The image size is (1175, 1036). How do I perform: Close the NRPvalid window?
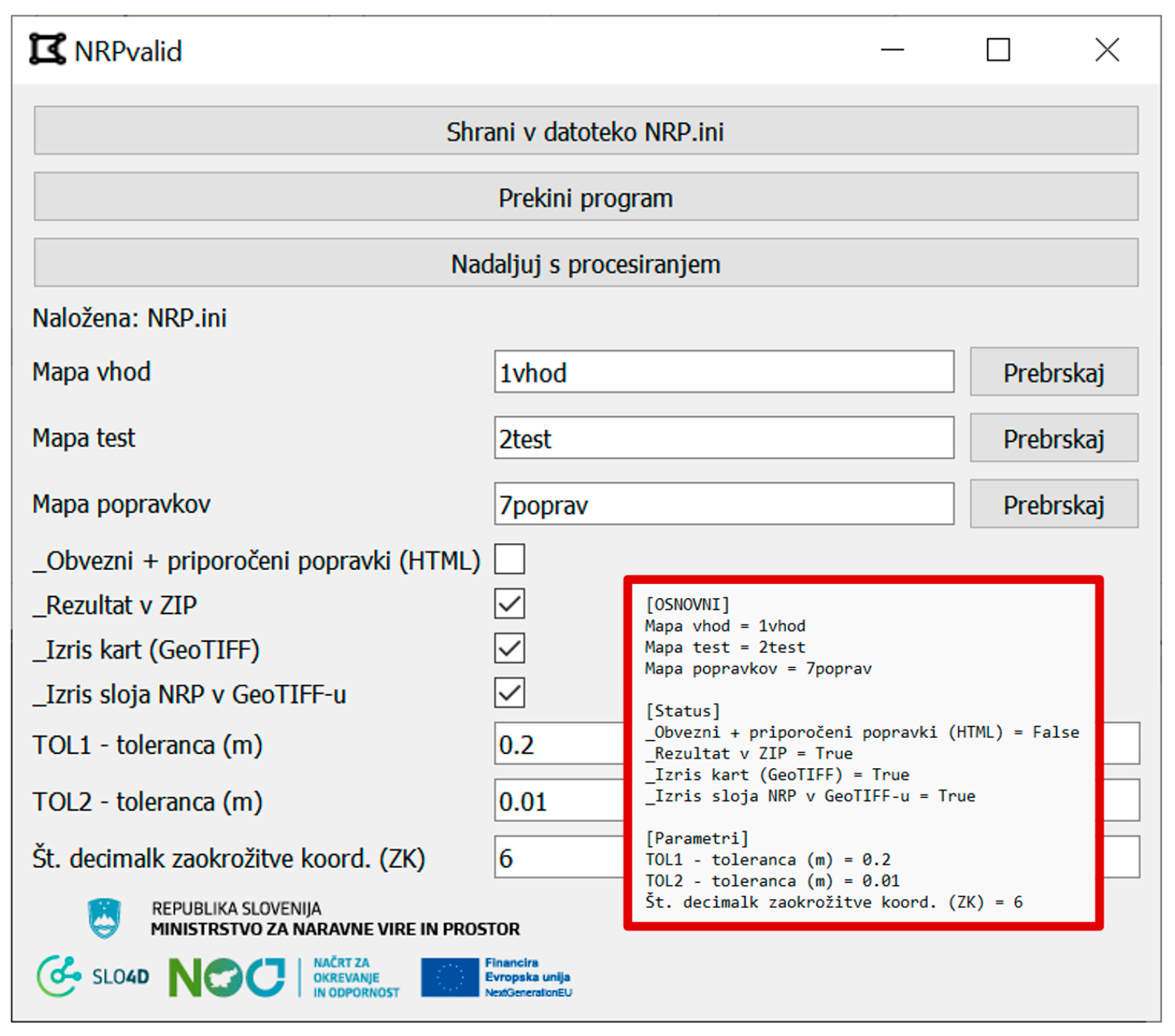[1106, 50]
